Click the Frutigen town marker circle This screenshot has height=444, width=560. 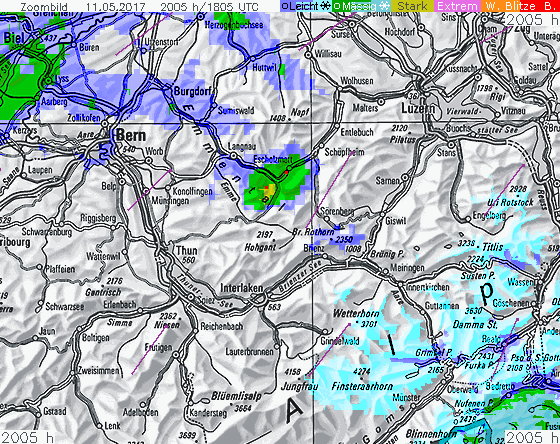click(x=176, y=355)
